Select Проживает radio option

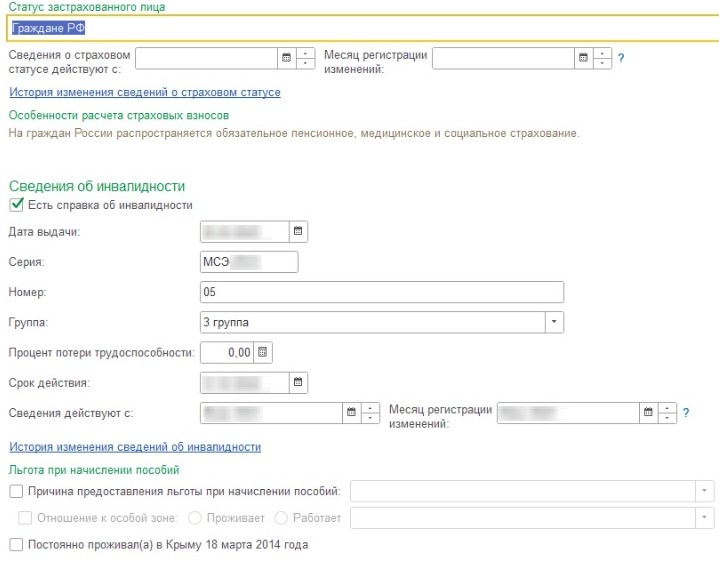tap(195, 518)
